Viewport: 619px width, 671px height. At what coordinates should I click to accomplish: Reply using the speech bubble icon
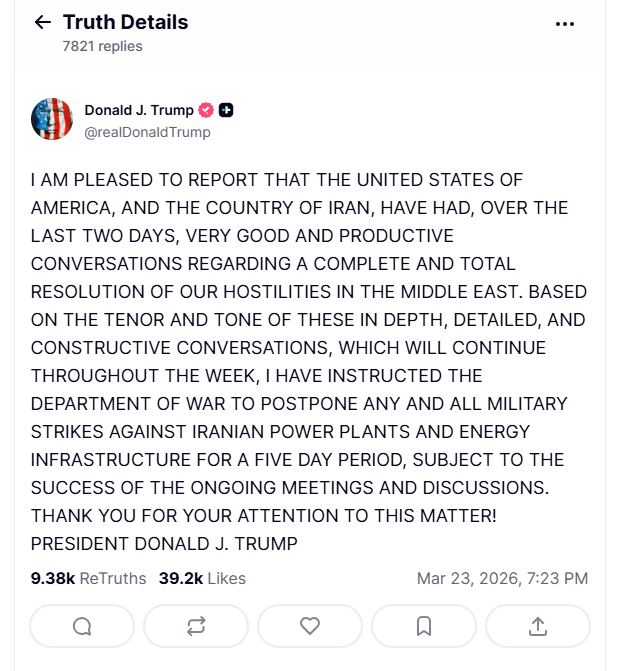point(82,626)
